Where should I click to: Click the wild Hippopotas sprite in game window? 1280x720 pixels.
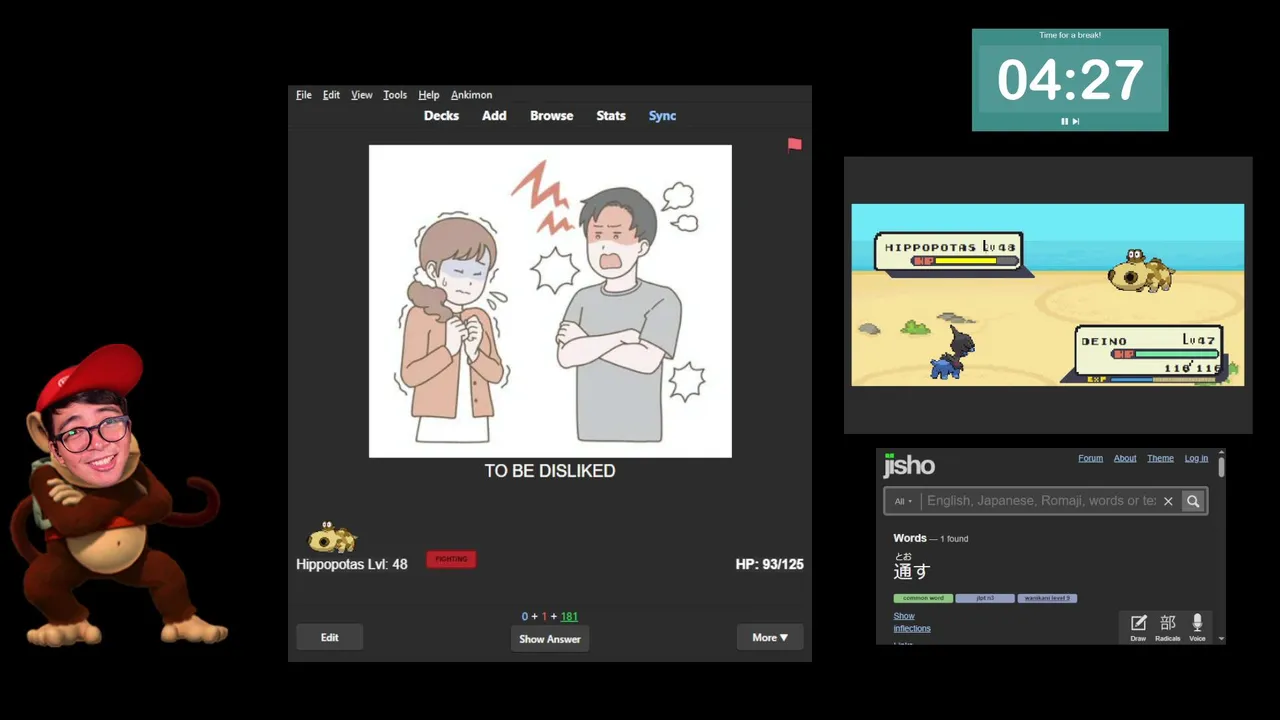tap(1141, 270)
